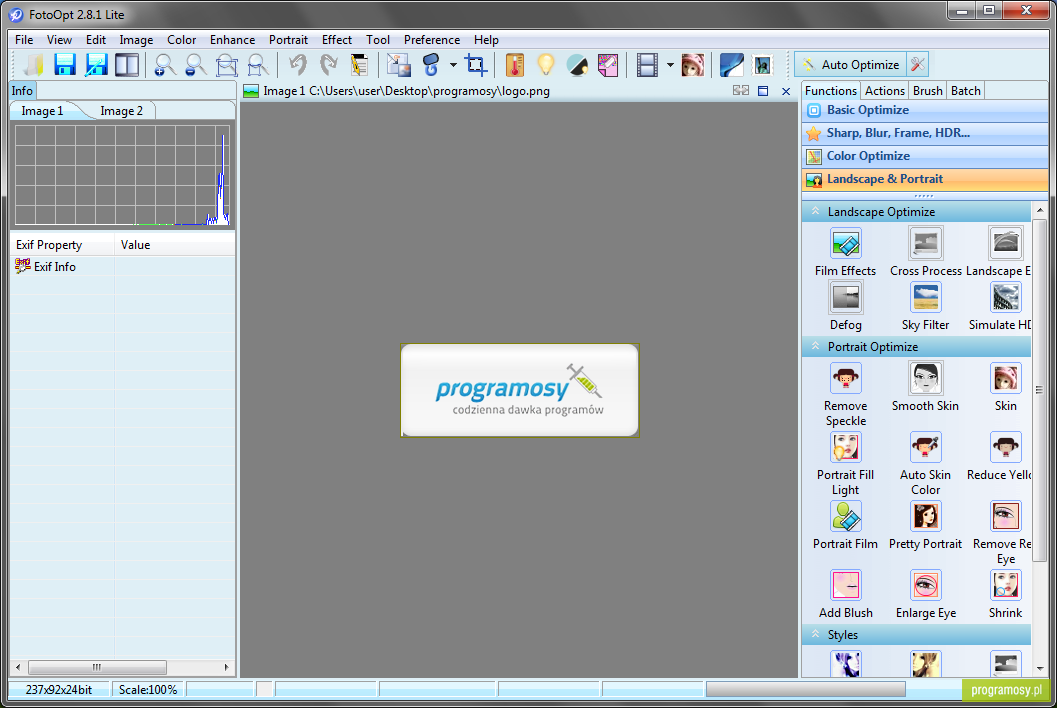Open the Color menu

click(x=181, y=40)
